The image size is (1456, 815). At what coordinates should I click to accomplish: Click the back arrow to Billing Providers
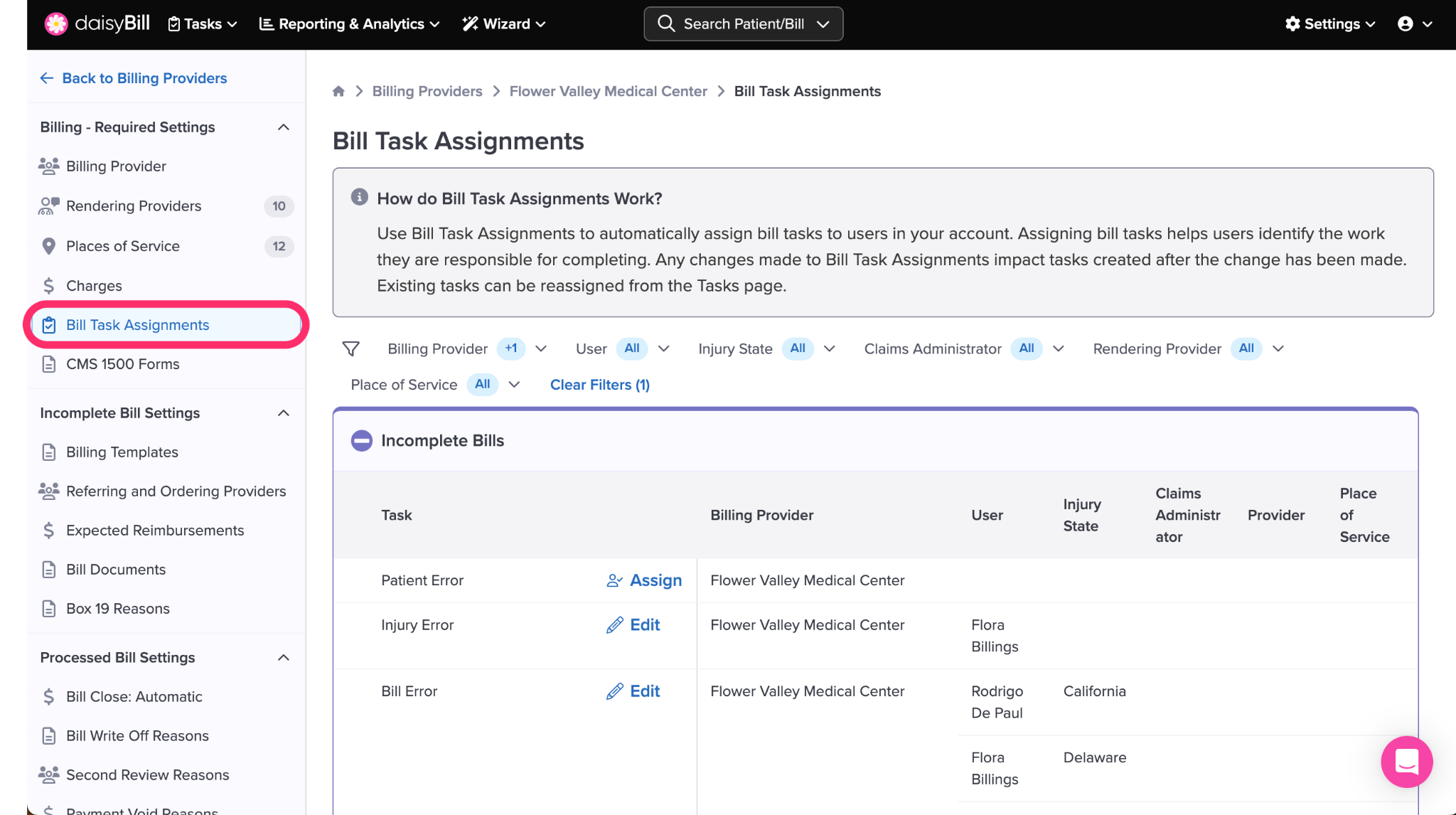pyautogui.click(x=47, y=78)
